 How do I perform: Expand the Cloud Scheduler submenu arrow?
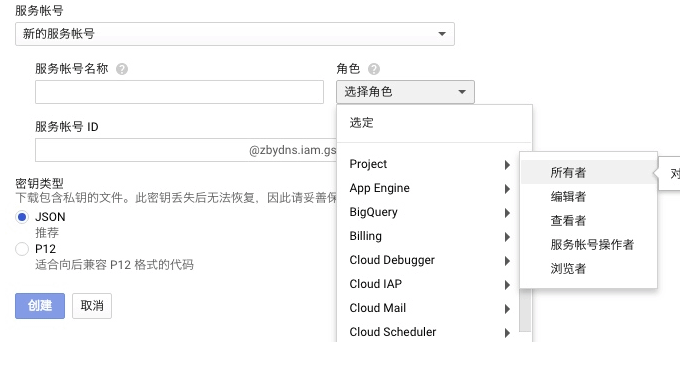(507, 333)
